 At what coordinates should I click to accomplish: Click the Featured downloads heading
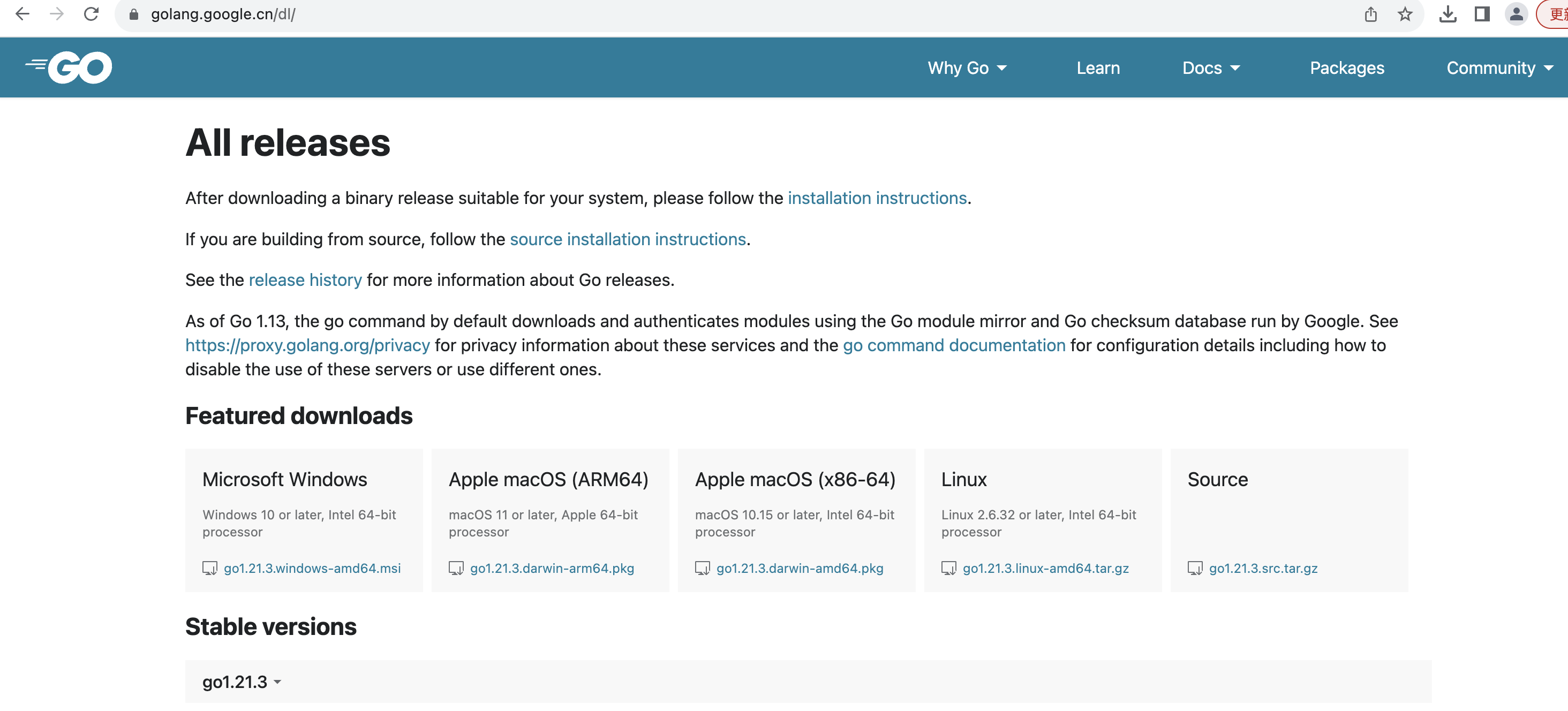click(x=299, y=417)
